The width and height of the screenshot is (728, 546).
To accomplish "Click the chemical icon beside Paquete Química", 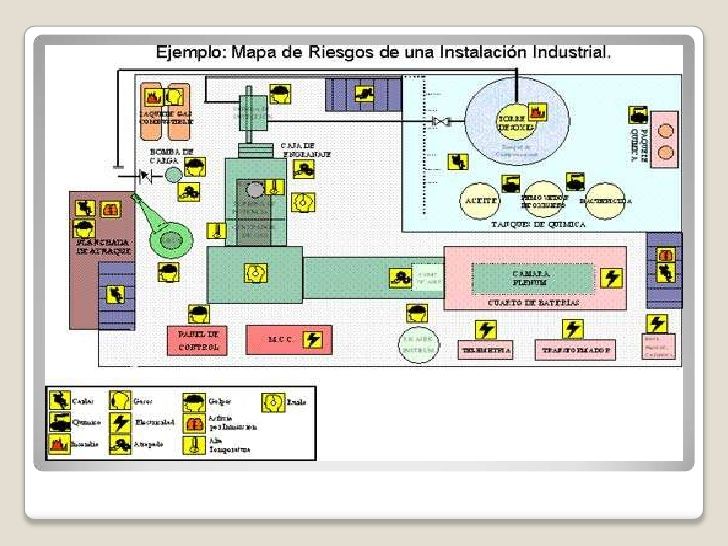I will click(x=638, y=115).
